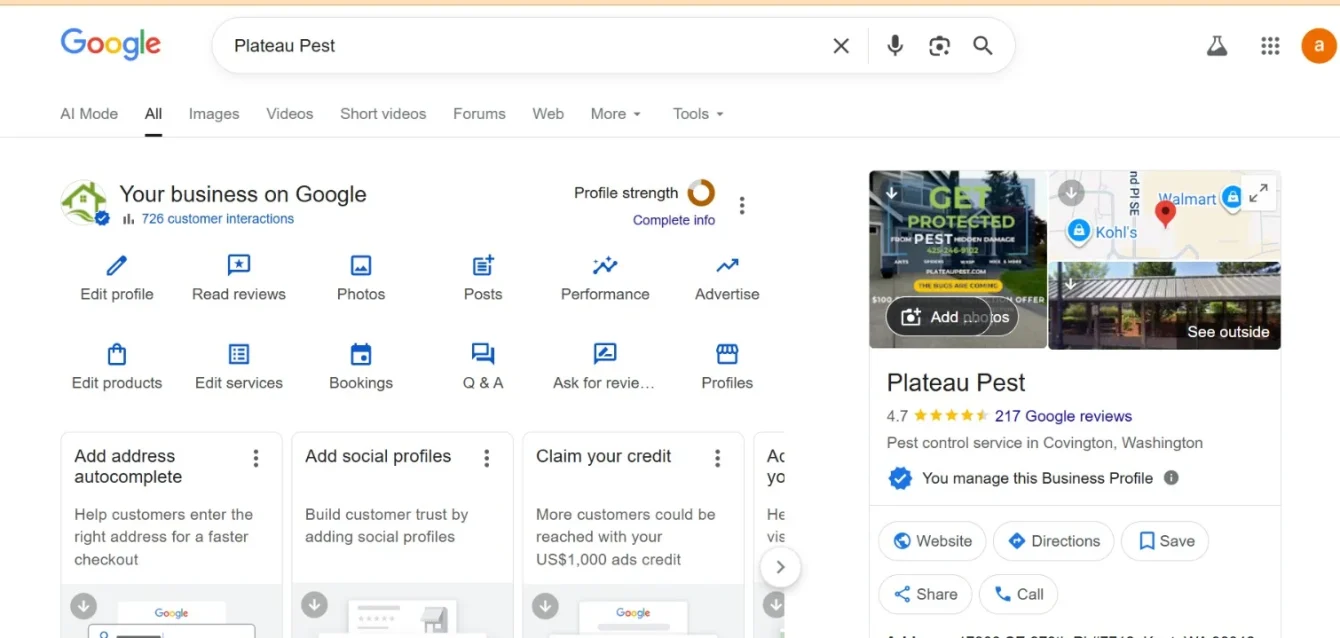Click the Edit profile pencil icon
The width and height of the screenshot is (1340, 638).
[x=117, y=265]
